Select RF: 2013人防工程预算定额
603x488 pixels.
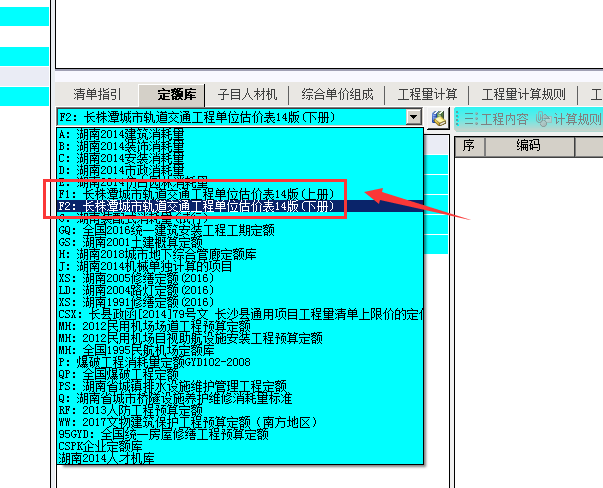click(x=240, y=410)
